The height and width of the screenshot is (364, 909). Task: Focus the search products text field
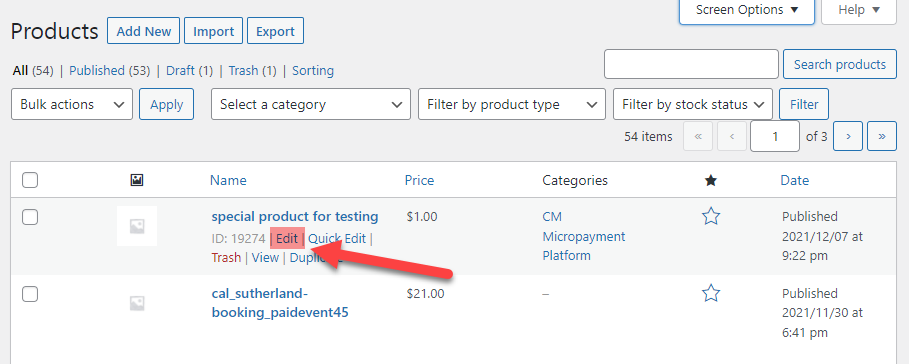click(691, 64)
